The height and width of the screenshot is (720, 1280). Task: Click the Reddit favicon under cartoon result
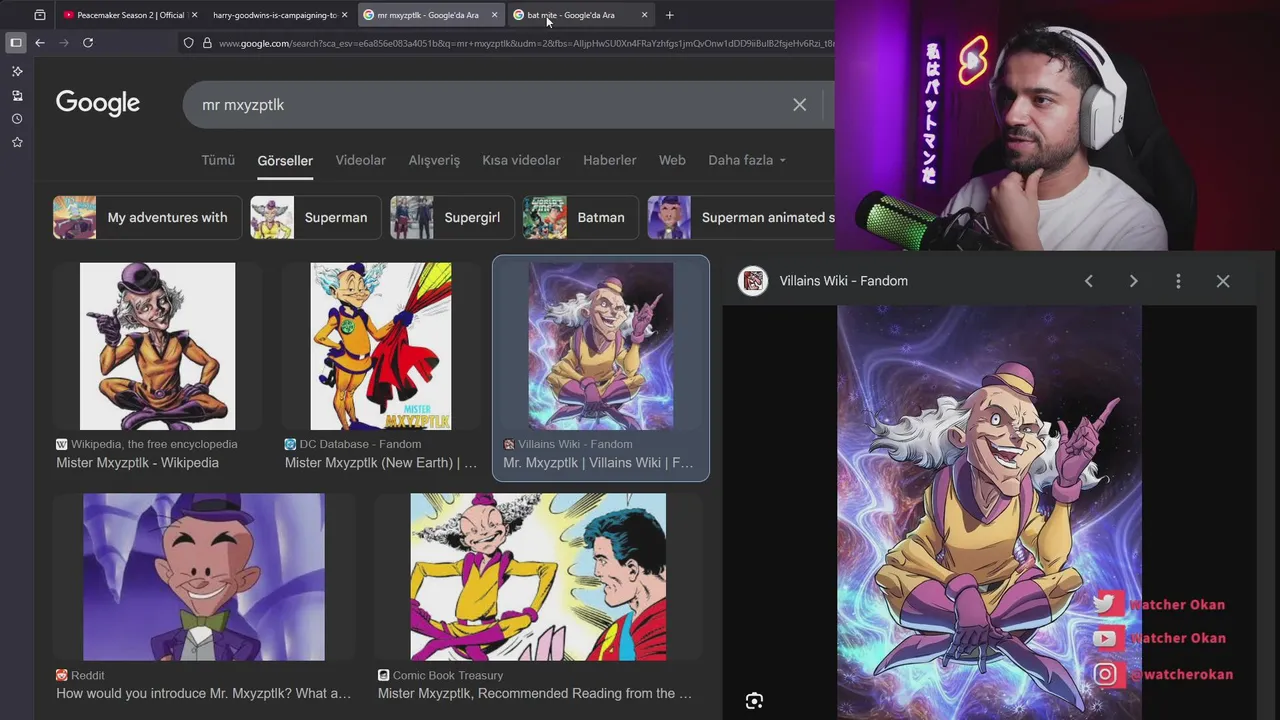(x=62, y=675)
